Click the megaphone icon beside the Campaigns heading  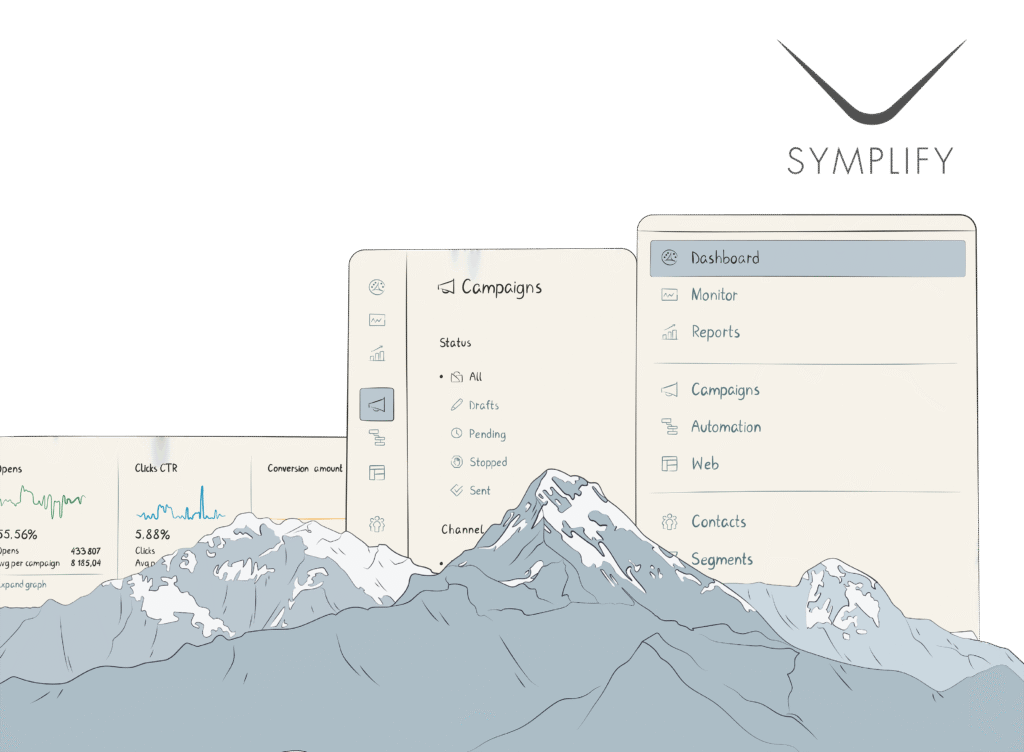tap(445, 287)
